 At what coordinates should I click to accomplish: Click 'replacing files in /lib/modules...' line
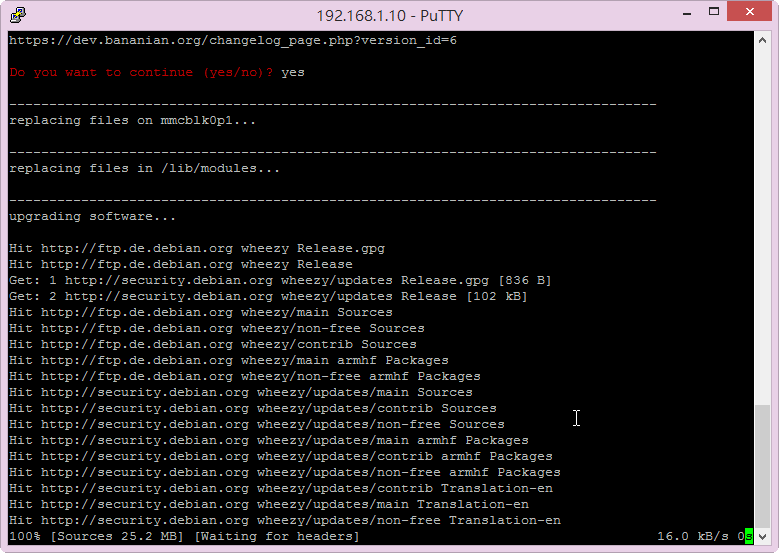pyautogui.click(x=144, y=168)
